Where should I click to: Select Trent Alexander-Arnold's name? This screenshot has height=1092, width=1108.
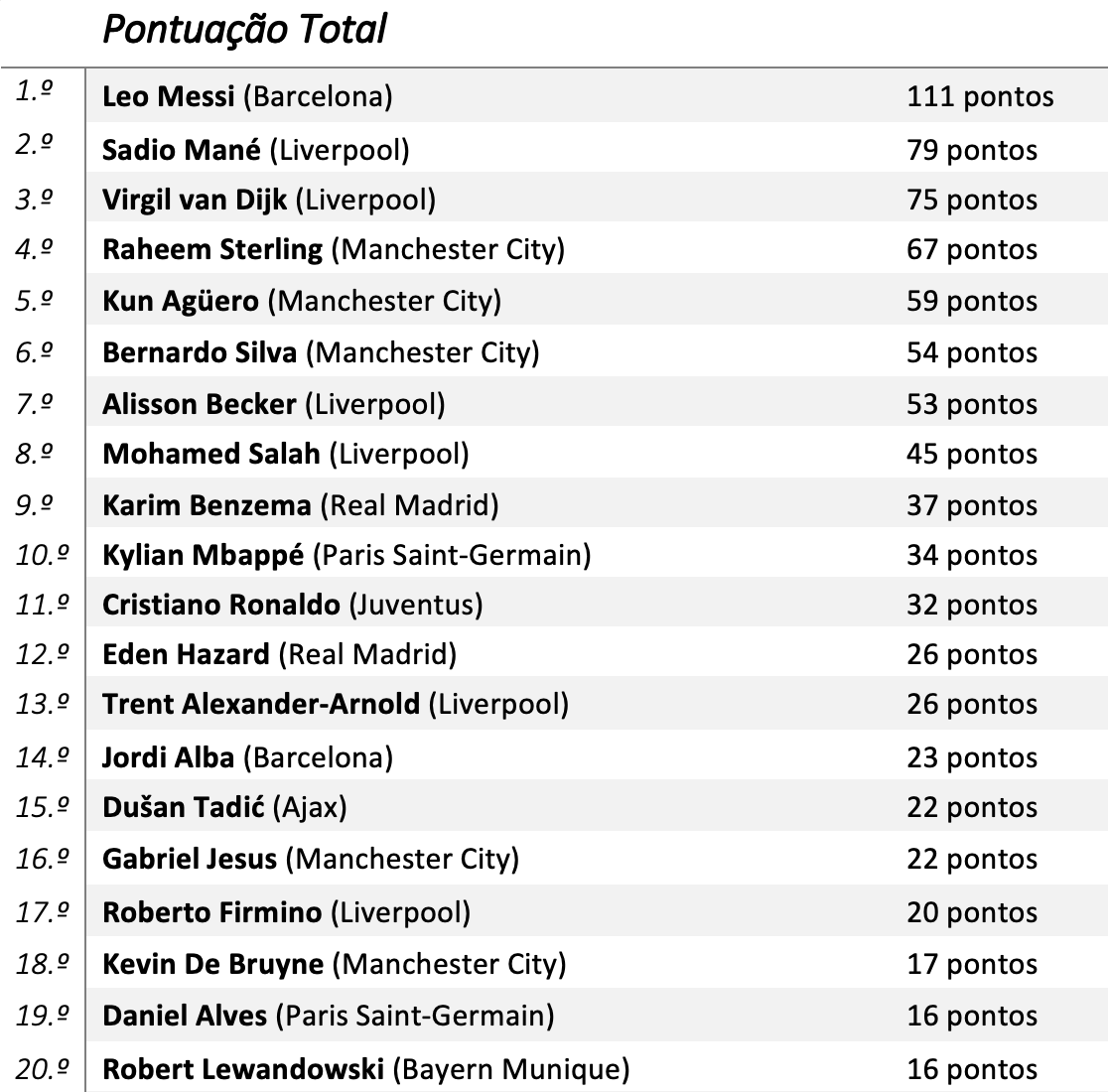[261, 704]
